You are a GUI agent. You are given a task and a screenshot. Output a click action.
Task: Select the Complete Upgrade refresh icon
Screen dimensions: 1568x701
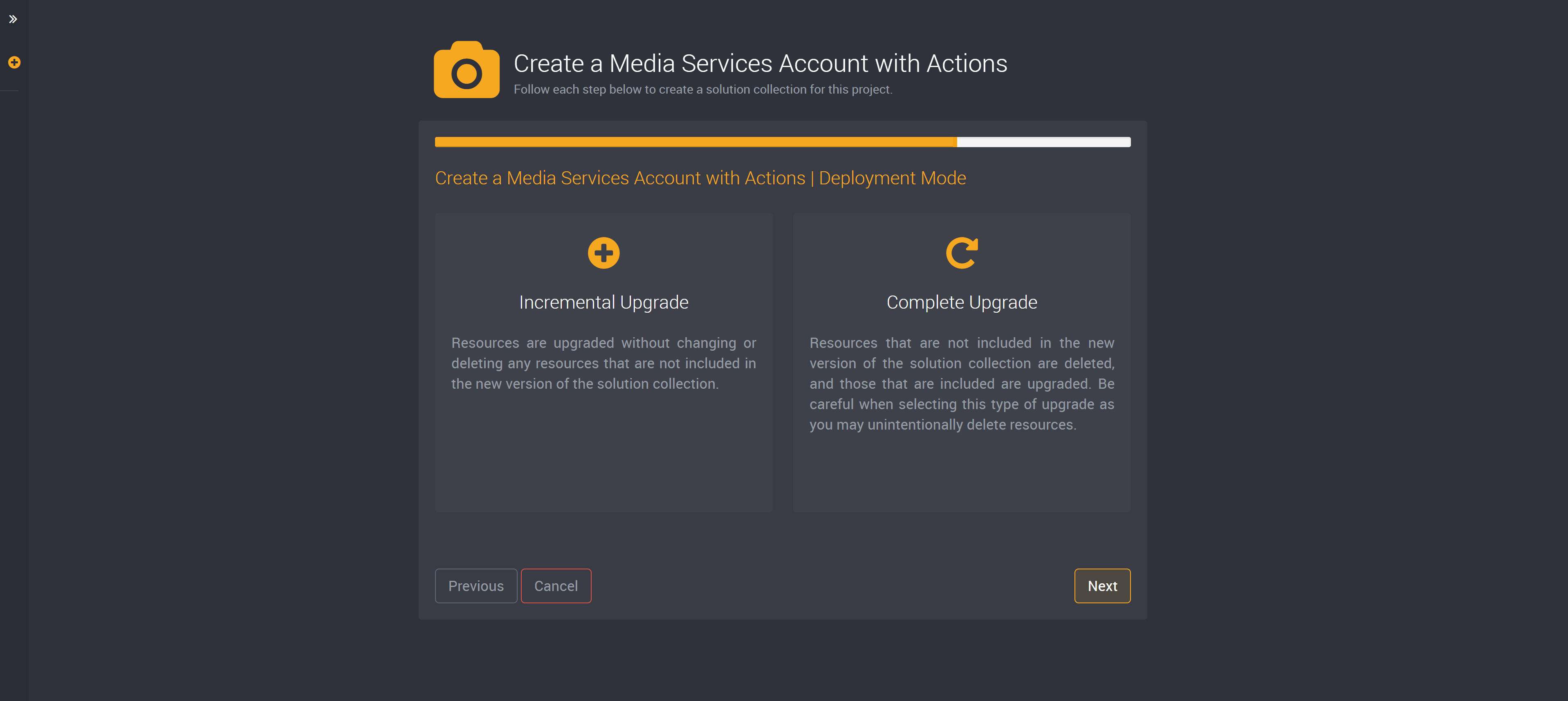point(962,253)
